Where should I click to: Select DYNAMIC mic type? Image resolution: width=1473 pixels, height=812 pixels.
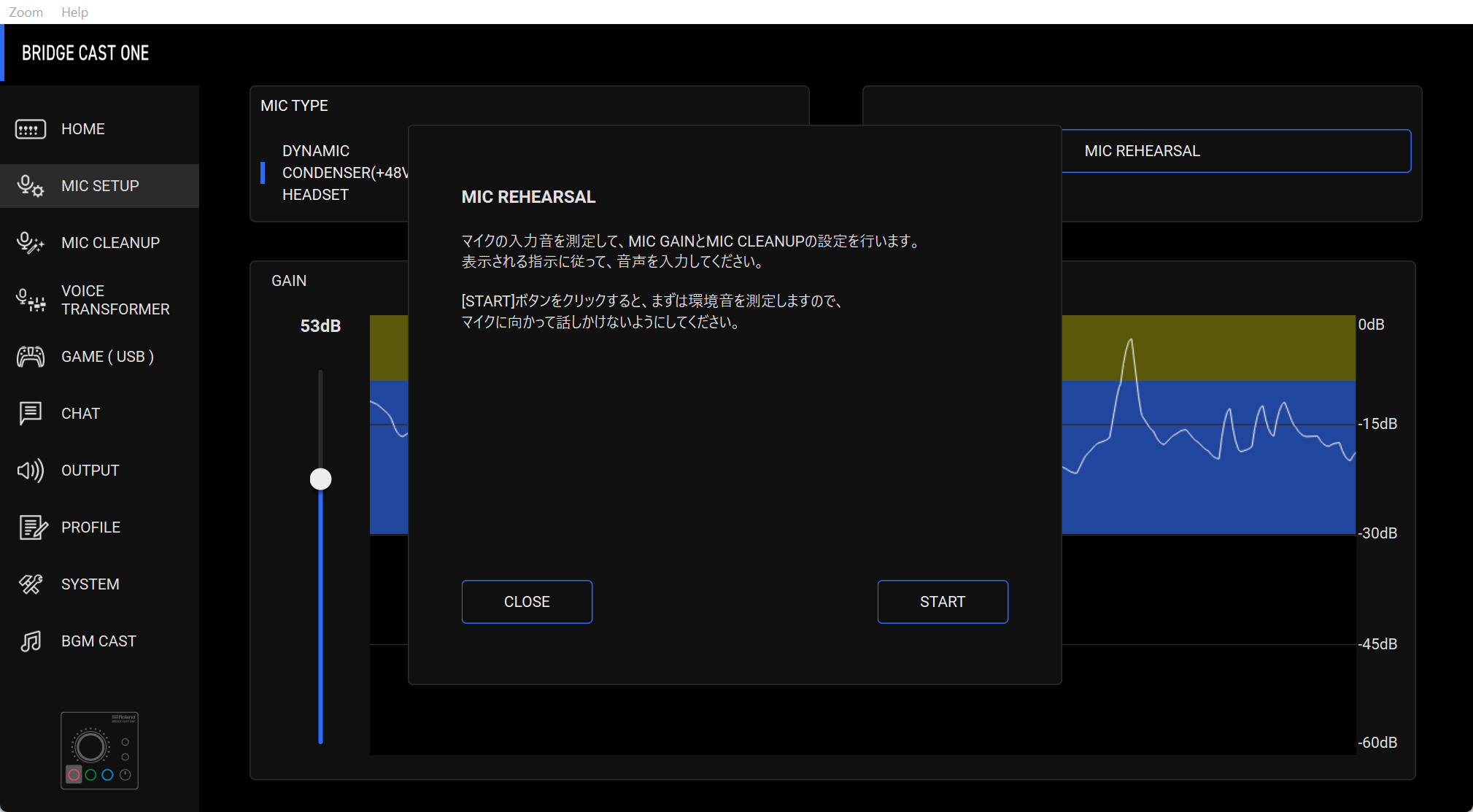point(316,151)
